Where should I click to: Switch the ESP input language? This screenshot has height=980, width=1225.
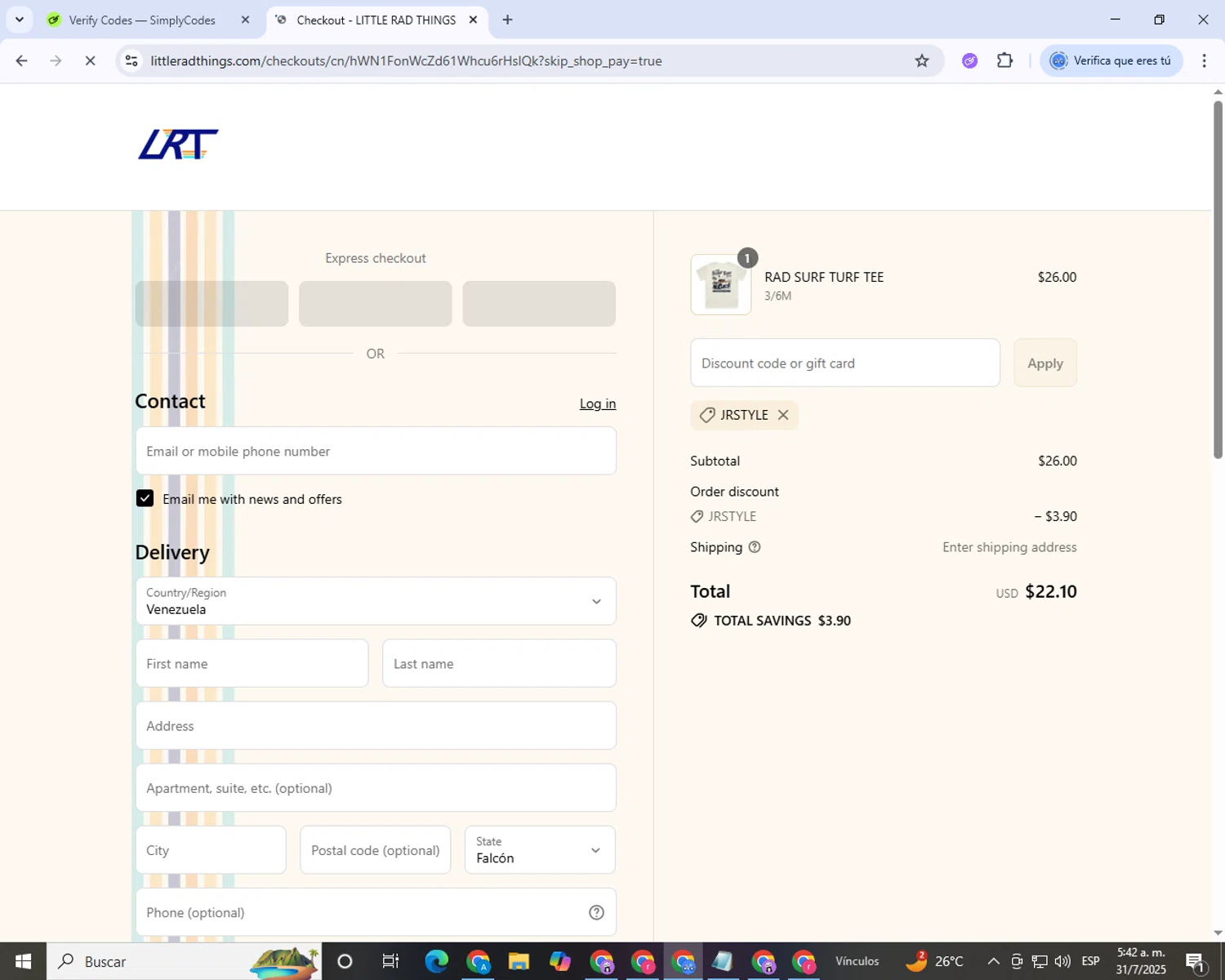coord(1090,961)
